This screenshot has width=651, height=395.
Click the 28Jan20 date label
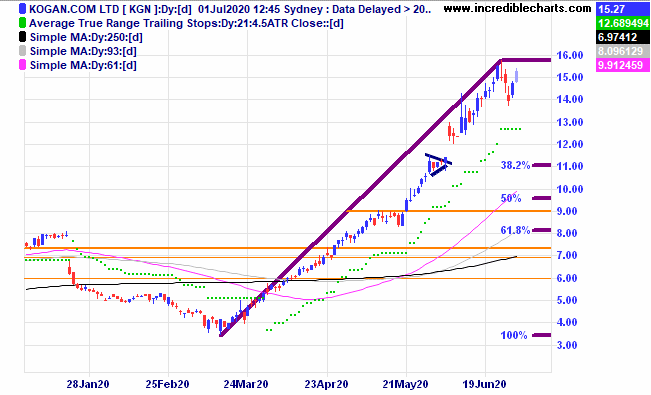point(88,384)
